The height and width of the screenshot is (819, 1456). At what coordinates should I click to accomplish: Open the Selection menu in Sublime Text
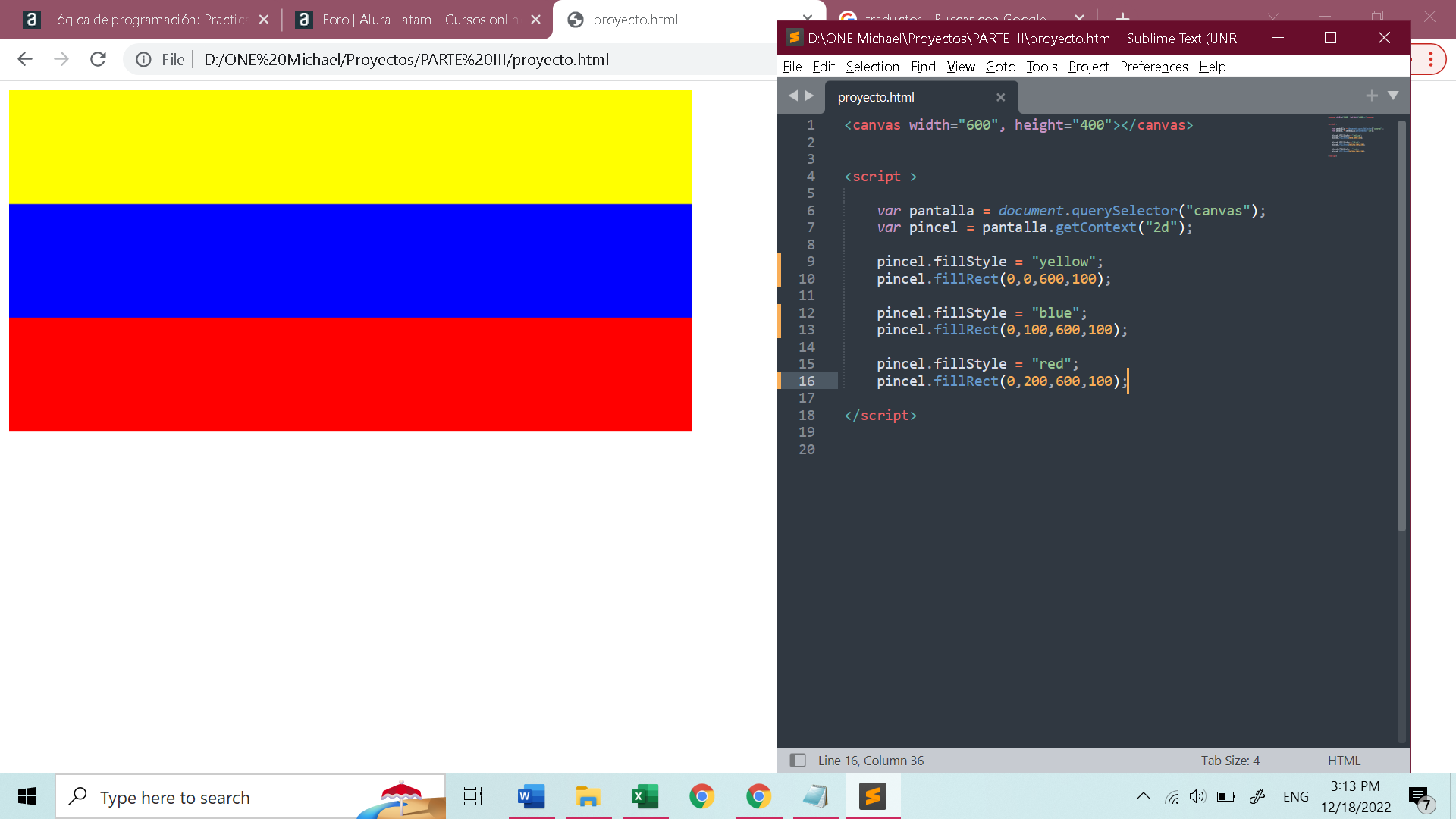(873, 67)
